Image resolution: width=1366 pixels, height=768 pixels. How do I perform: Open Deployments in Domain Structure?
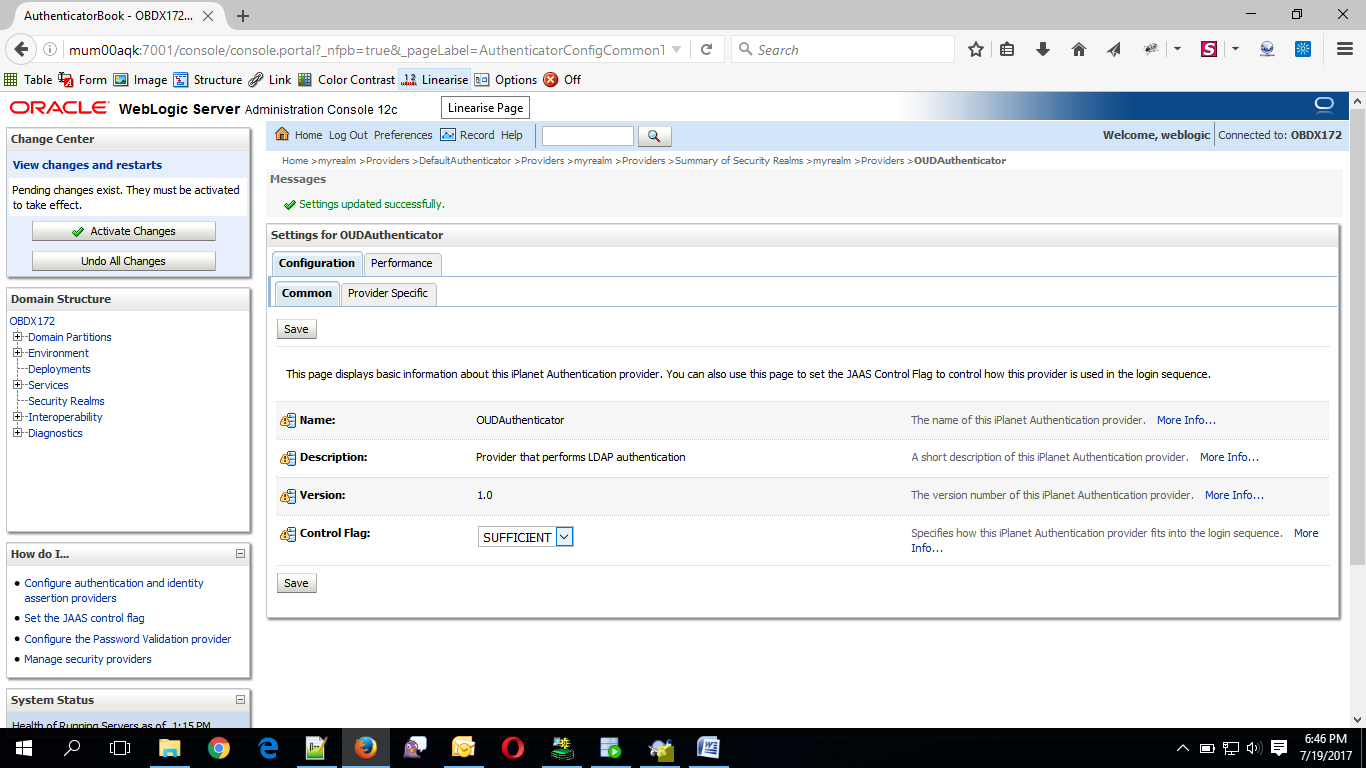pyautogui.click(x=59, y=369)
